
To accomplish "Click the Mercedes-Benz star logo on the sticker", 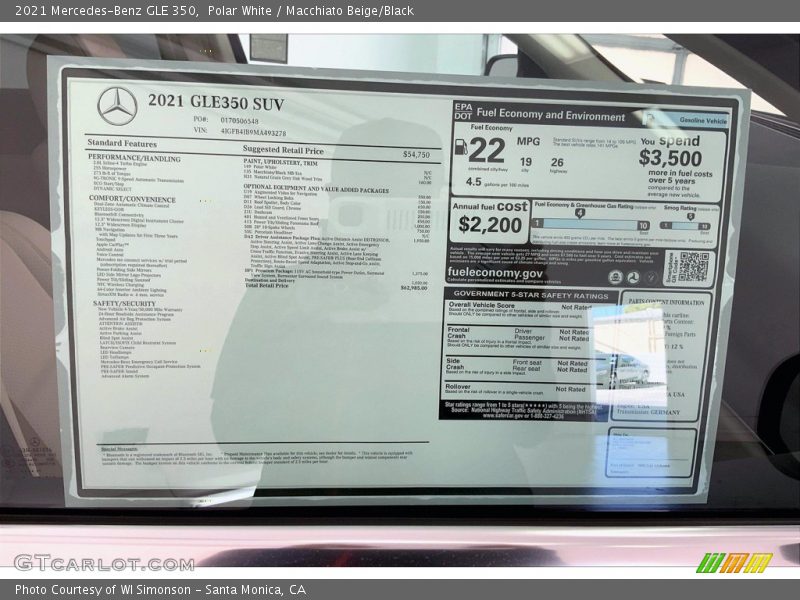I will [117, 106].
